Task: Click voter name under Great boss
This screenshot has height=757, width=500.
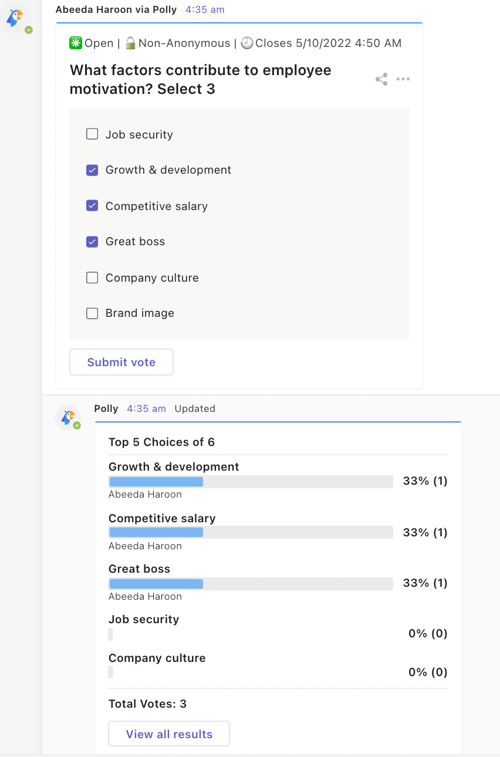Action: [x=145, y=596]
